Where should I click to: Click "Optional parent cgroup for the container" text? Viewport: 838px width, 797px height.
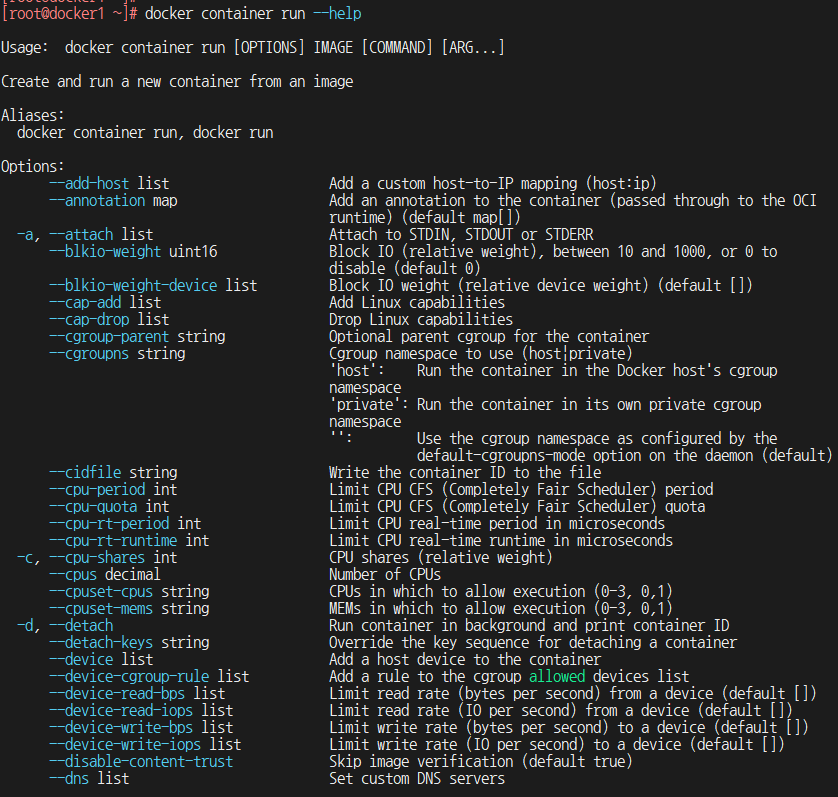(x=489, y=337)
